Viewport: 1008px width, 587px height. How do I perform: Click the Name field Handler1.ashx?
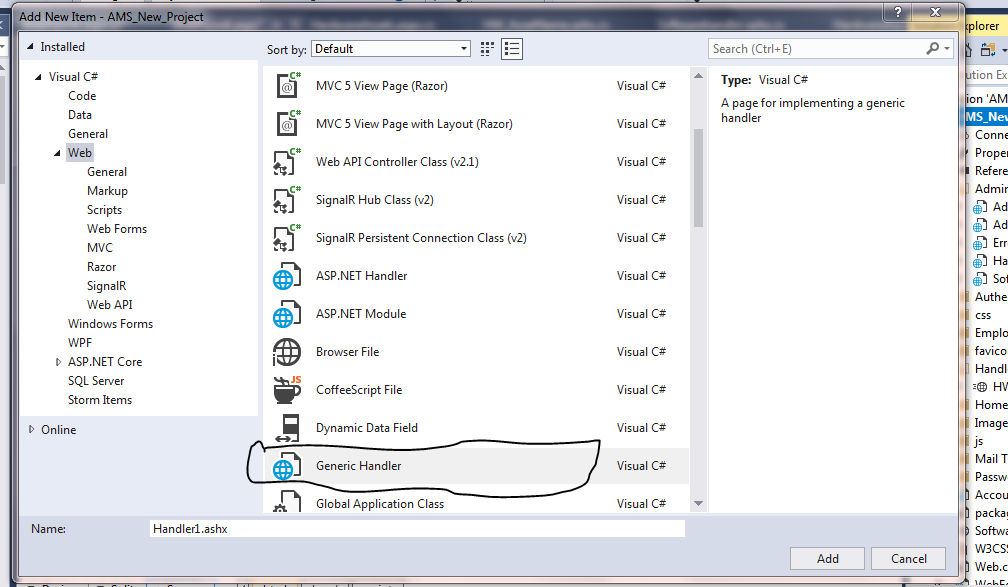(x=417, y=528)
